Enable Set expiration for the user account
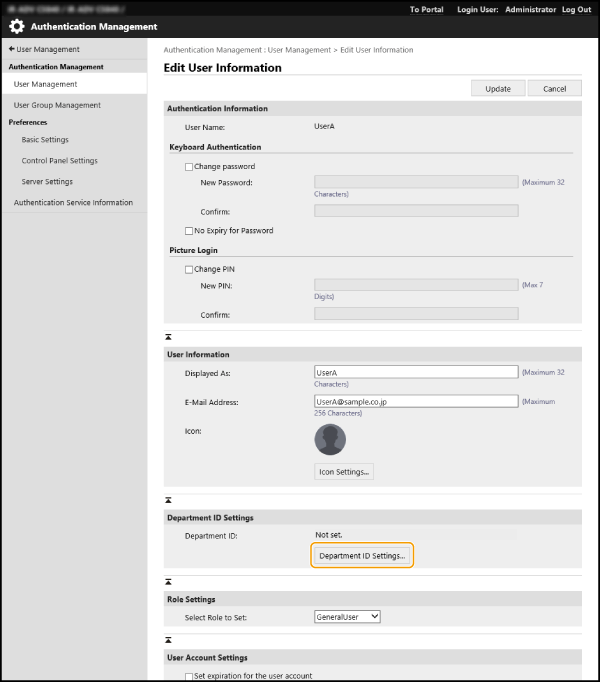Image resolution: width=600 pixels, height=682 pixels. (189, 676)
